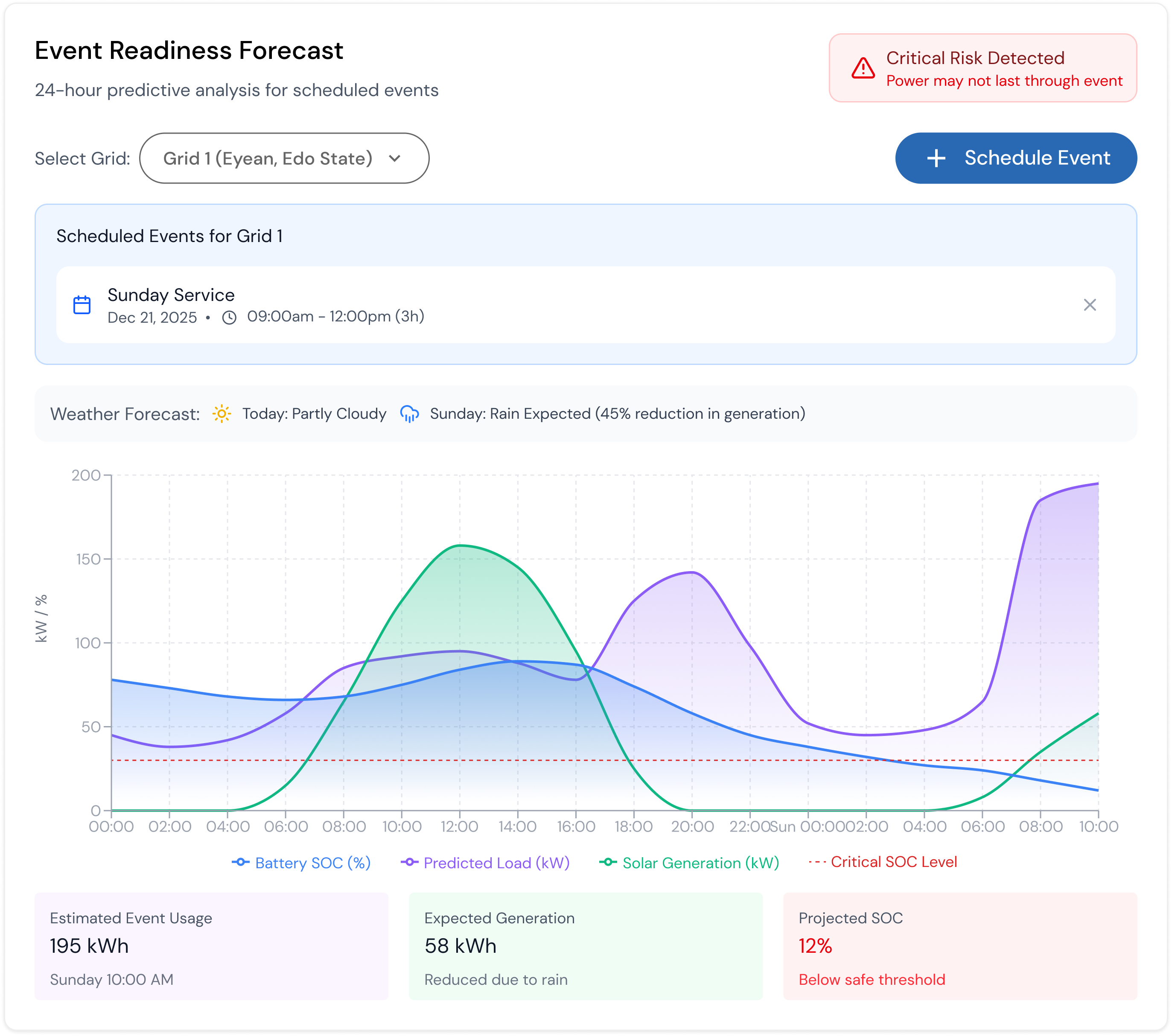
Task: Click the '09:00am – 12:00pm (3h)' time text
Action: click(335, 316)
